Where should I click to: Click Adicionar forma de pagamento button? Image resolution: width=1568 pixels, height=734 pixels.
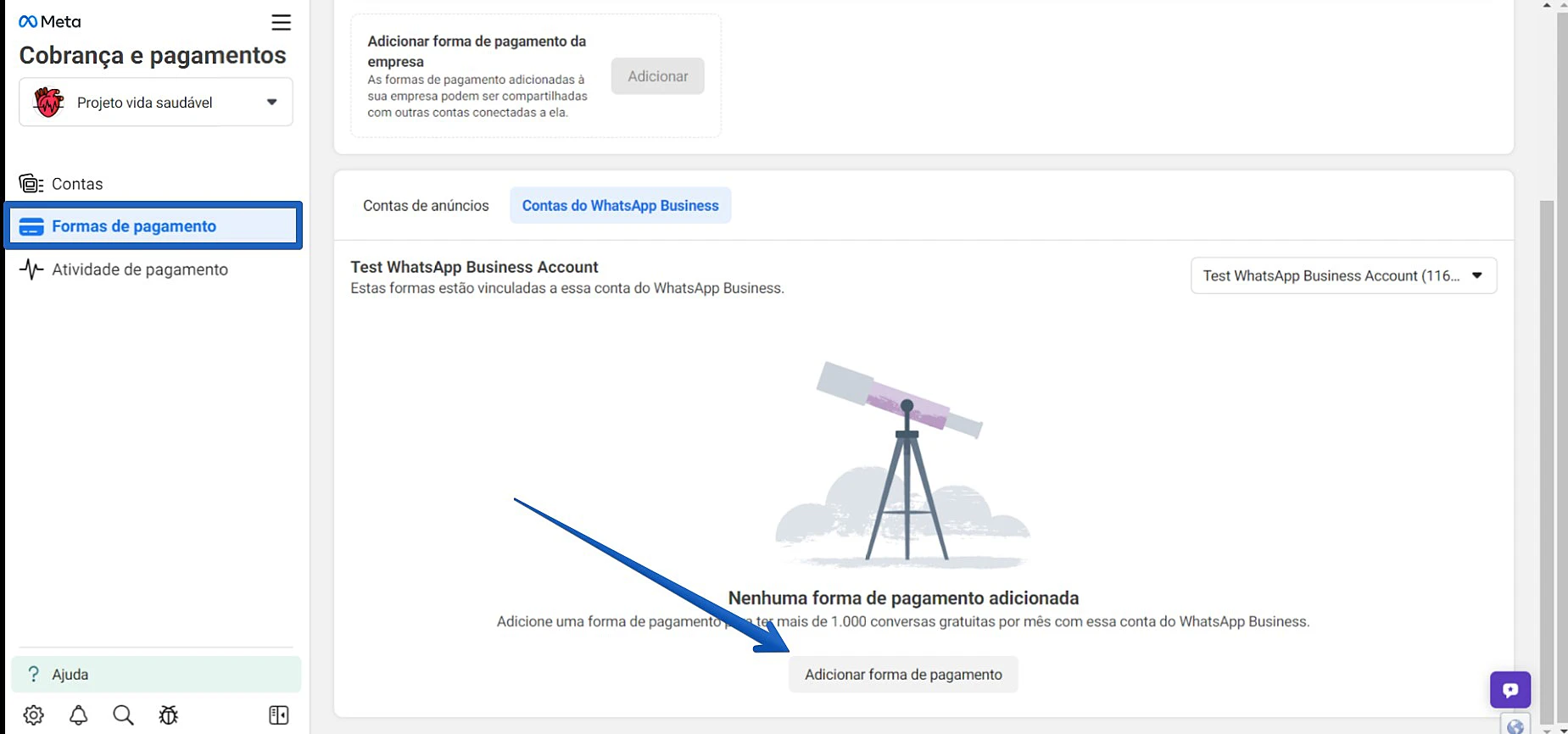pos(903,675)
